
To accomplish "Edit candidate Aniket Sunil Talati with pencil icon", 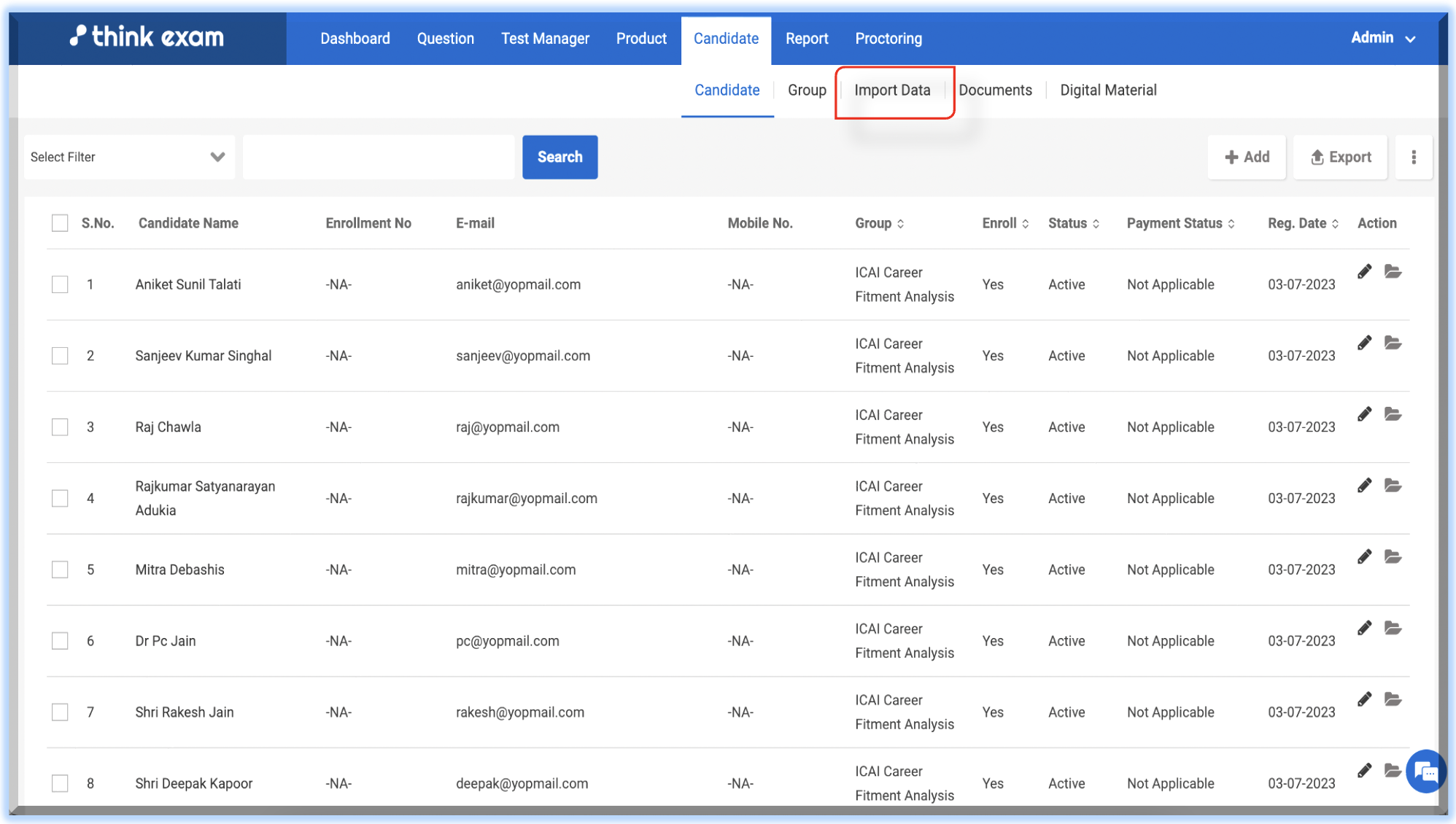I will (x=1364, y=272).
